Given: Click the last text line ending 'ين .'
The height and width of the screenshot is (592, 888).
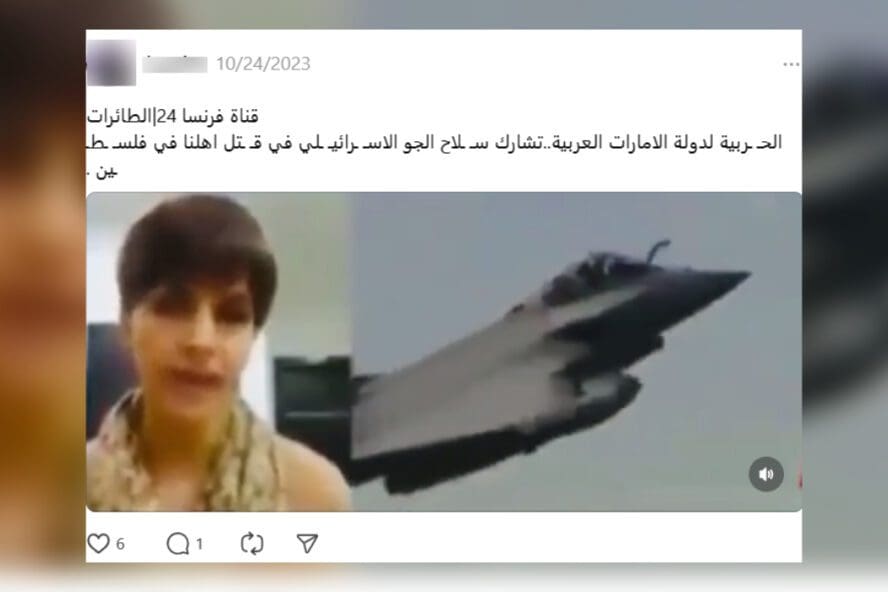Looking at the screenshot, I should tap(102, 171).
